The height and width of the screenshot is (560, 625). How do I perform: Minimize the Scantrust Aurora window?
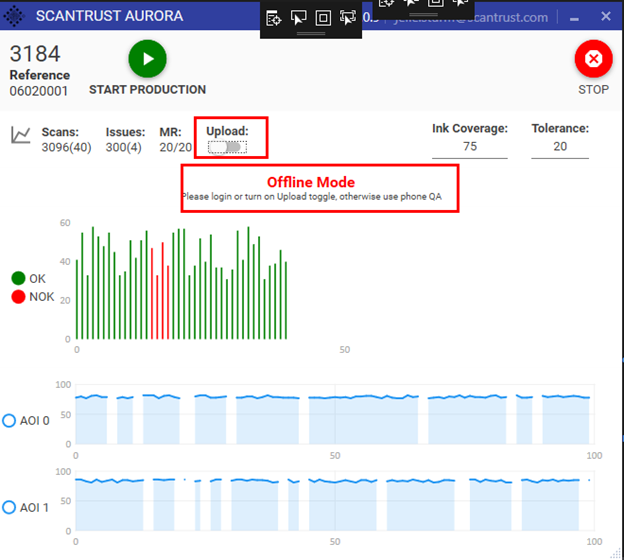574,18
